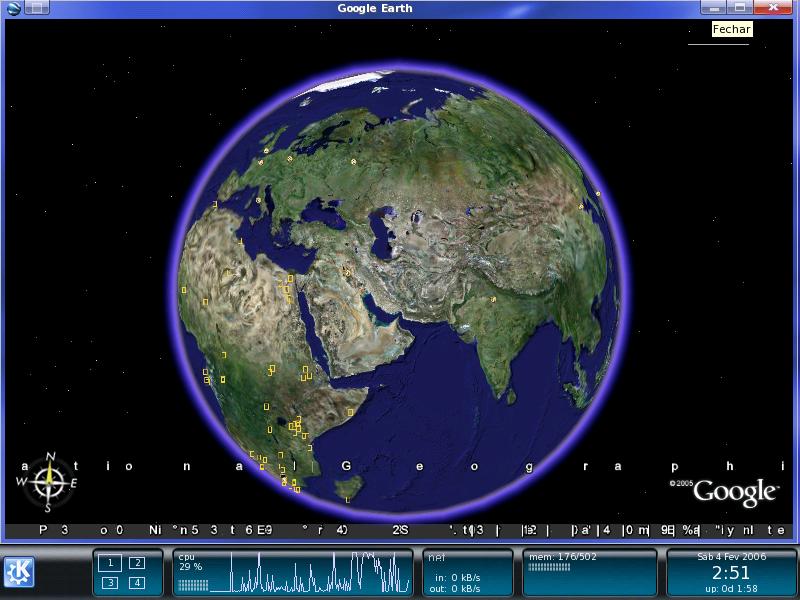
Task: Click the 'in: 0 kB/s' network value
Action: coord(457,578)
